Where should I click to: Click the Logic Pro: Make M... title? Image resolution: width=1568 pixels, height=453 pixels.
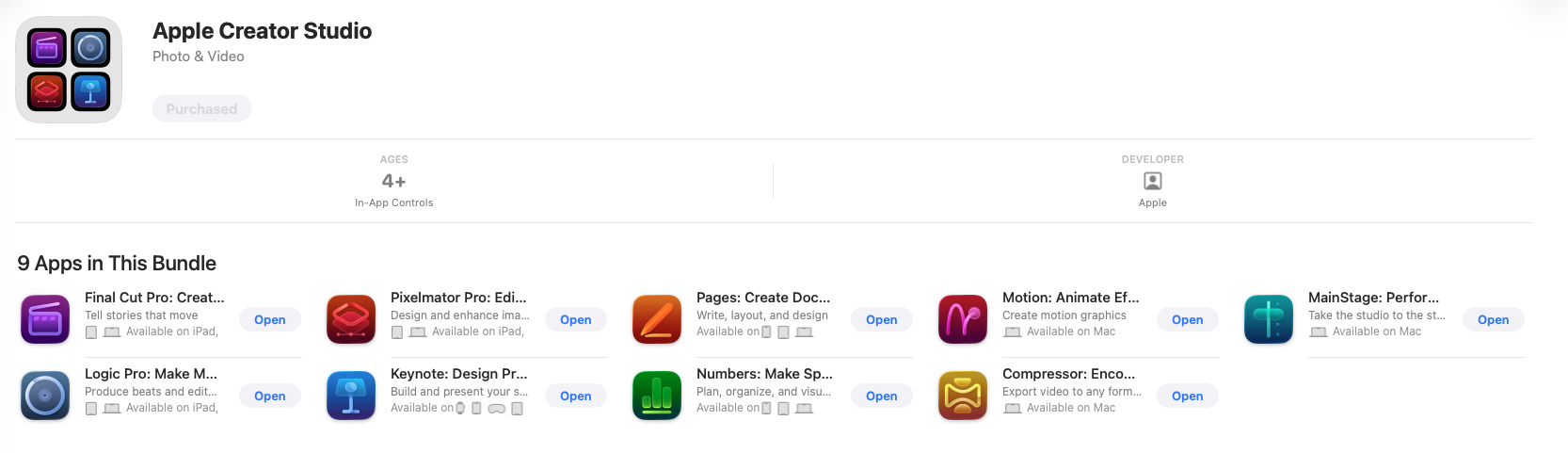[151, 374]
